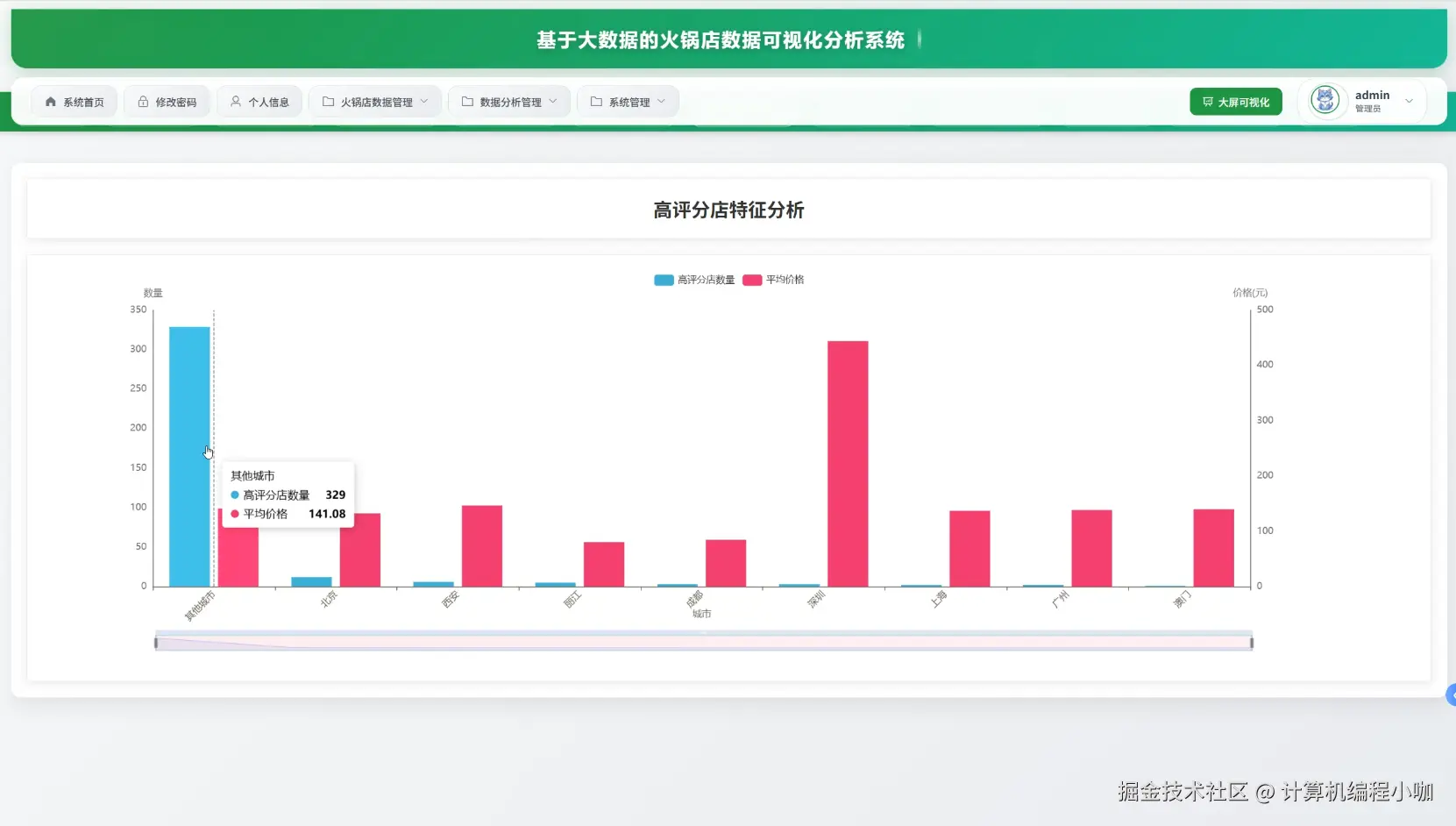
Task: Go to 系统首页 menu item
Action: pos(75,102)
